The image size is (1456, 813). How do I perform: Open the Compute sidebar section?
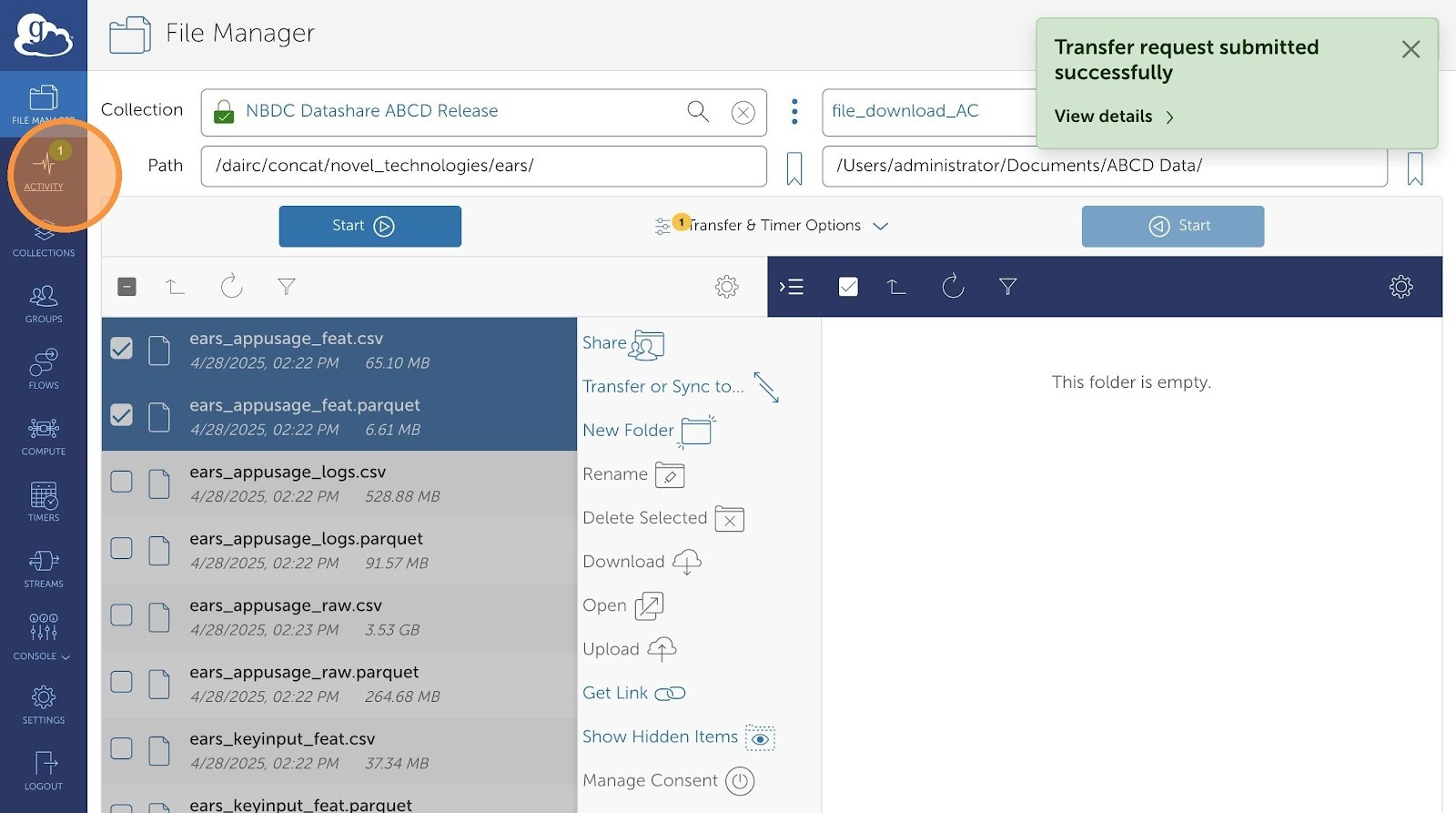click(44, 436)
